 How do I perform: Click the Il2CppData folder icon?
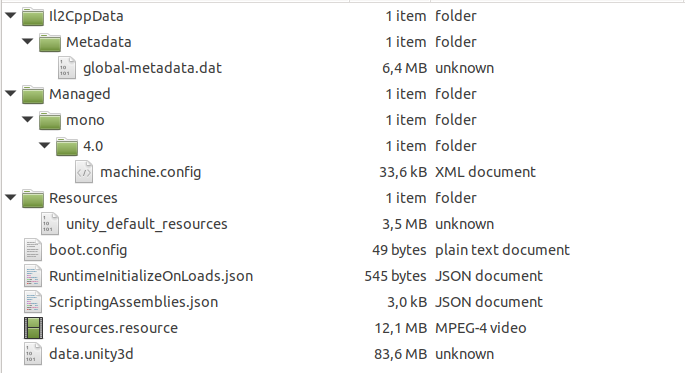tap(33, 17)
